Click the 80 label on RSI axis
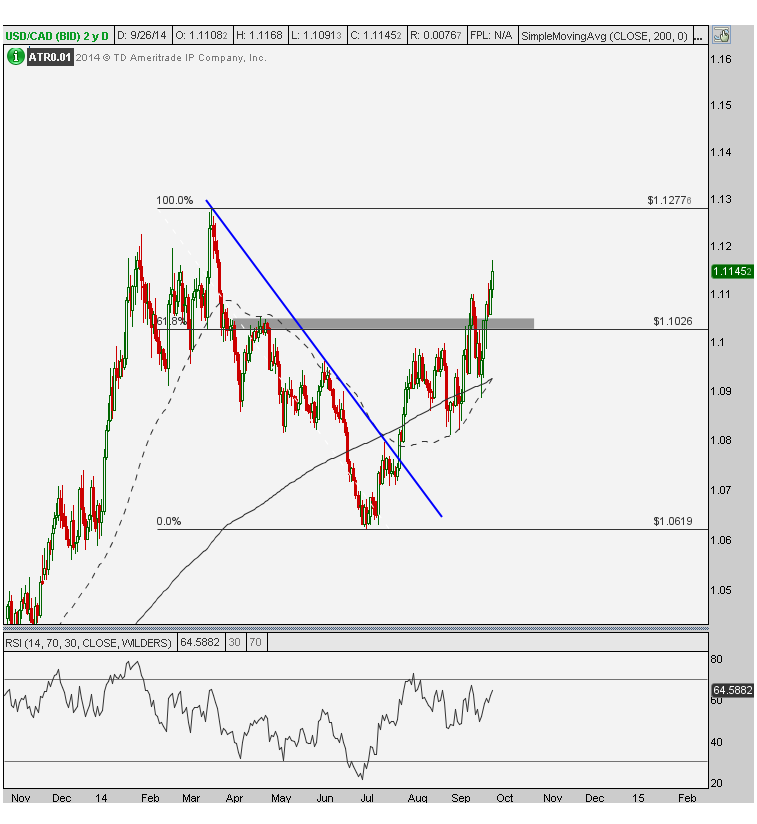The width and height of the screenshot is (757, 824). click(x=717, y=660)
